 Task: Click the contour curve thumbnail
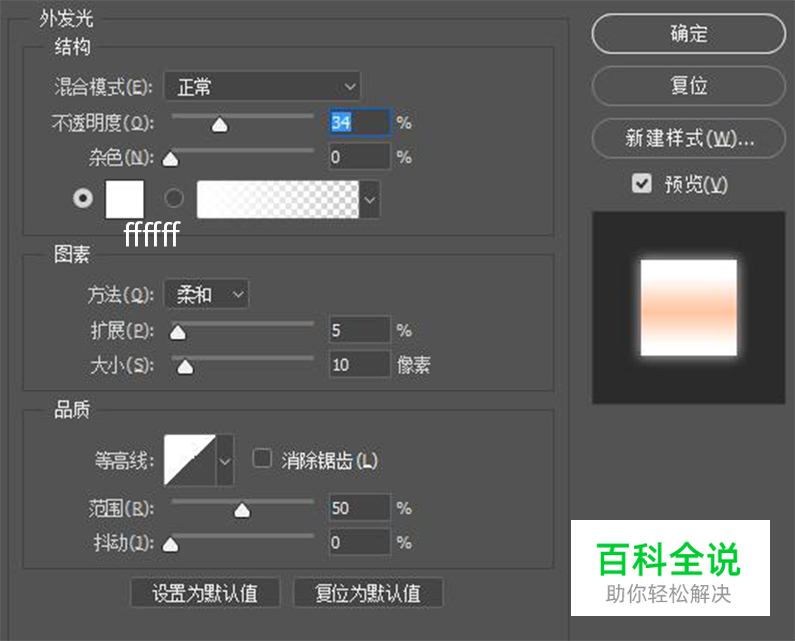pyautogui.click(x=190, y=460)
